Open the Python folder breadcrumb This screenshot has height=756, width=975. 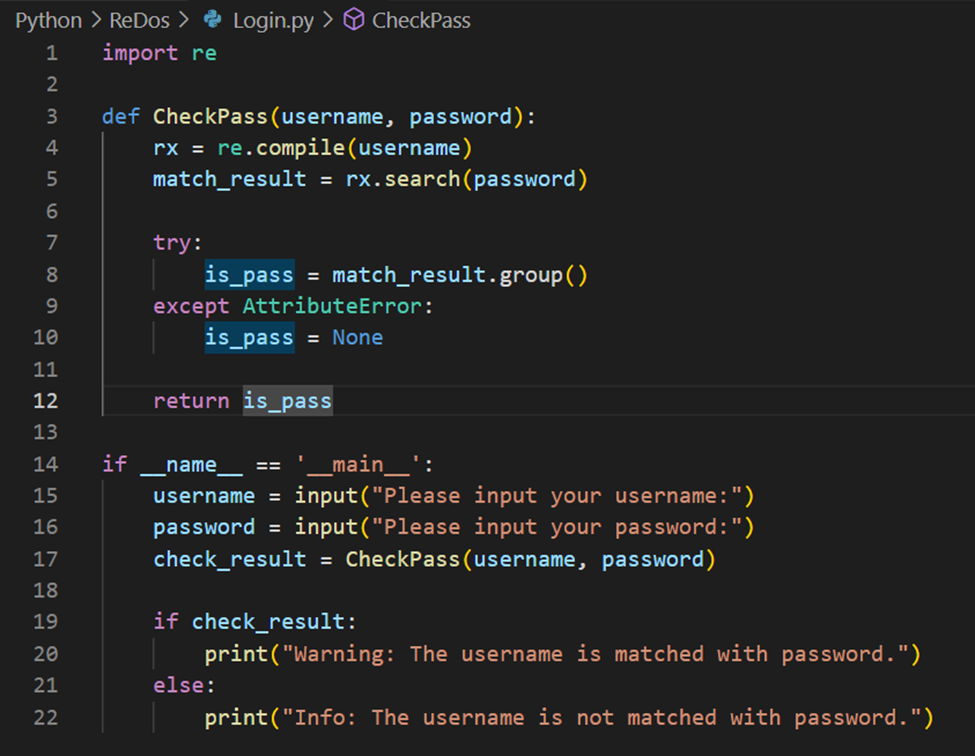point(49,20)
